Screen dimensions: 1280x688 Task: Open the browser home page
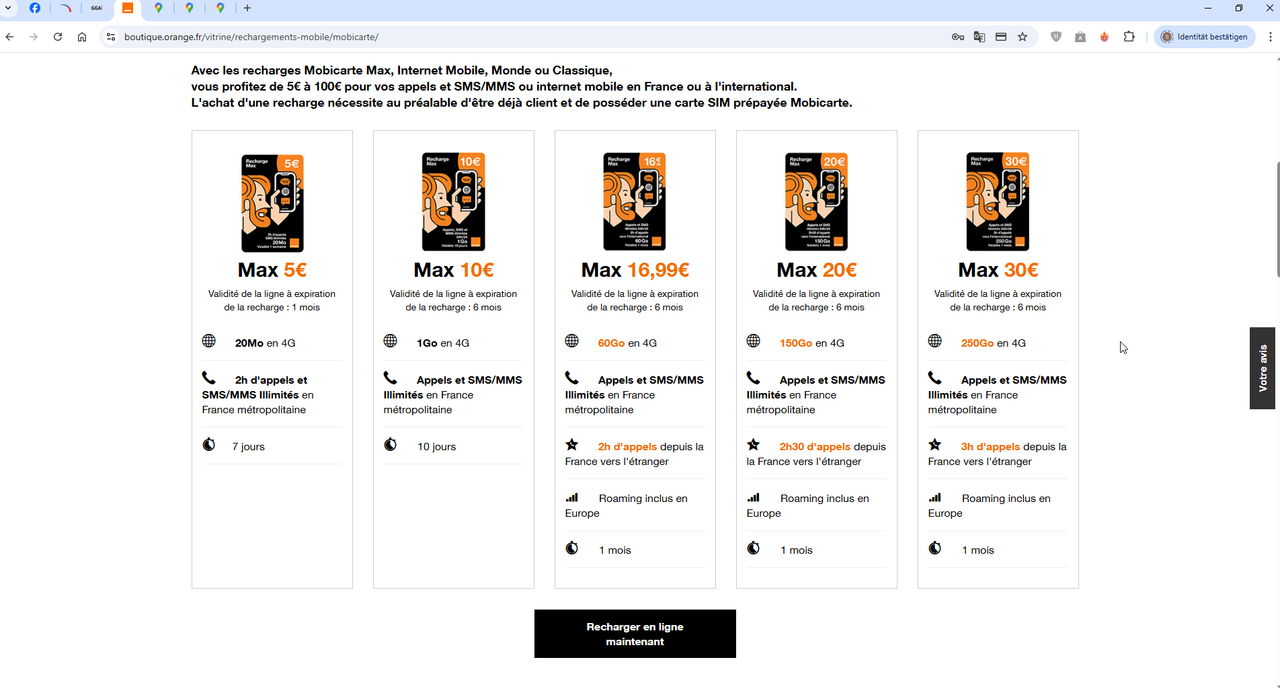tap(82, 37)
